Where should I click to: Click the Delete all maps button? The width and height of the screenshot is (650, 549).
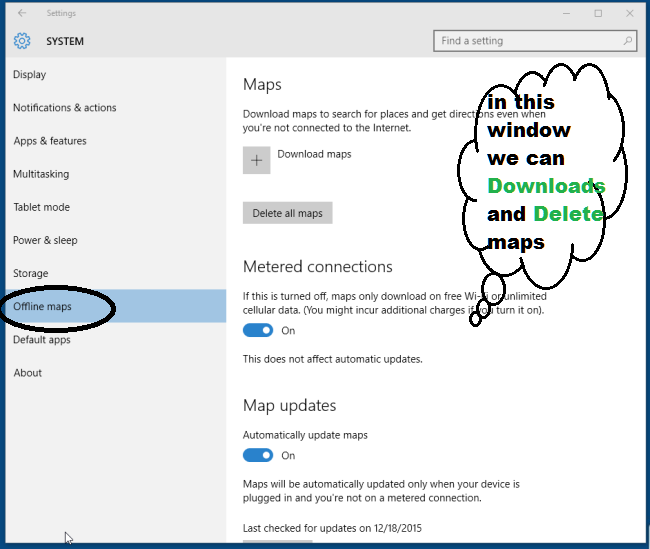coord(288,213)
